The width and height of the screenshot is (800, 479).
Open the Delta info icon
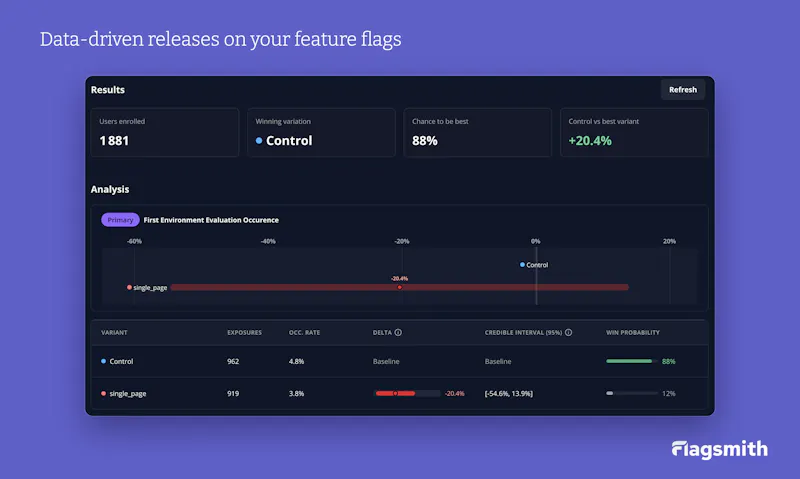pyautogui.click(x=398, y=333)
